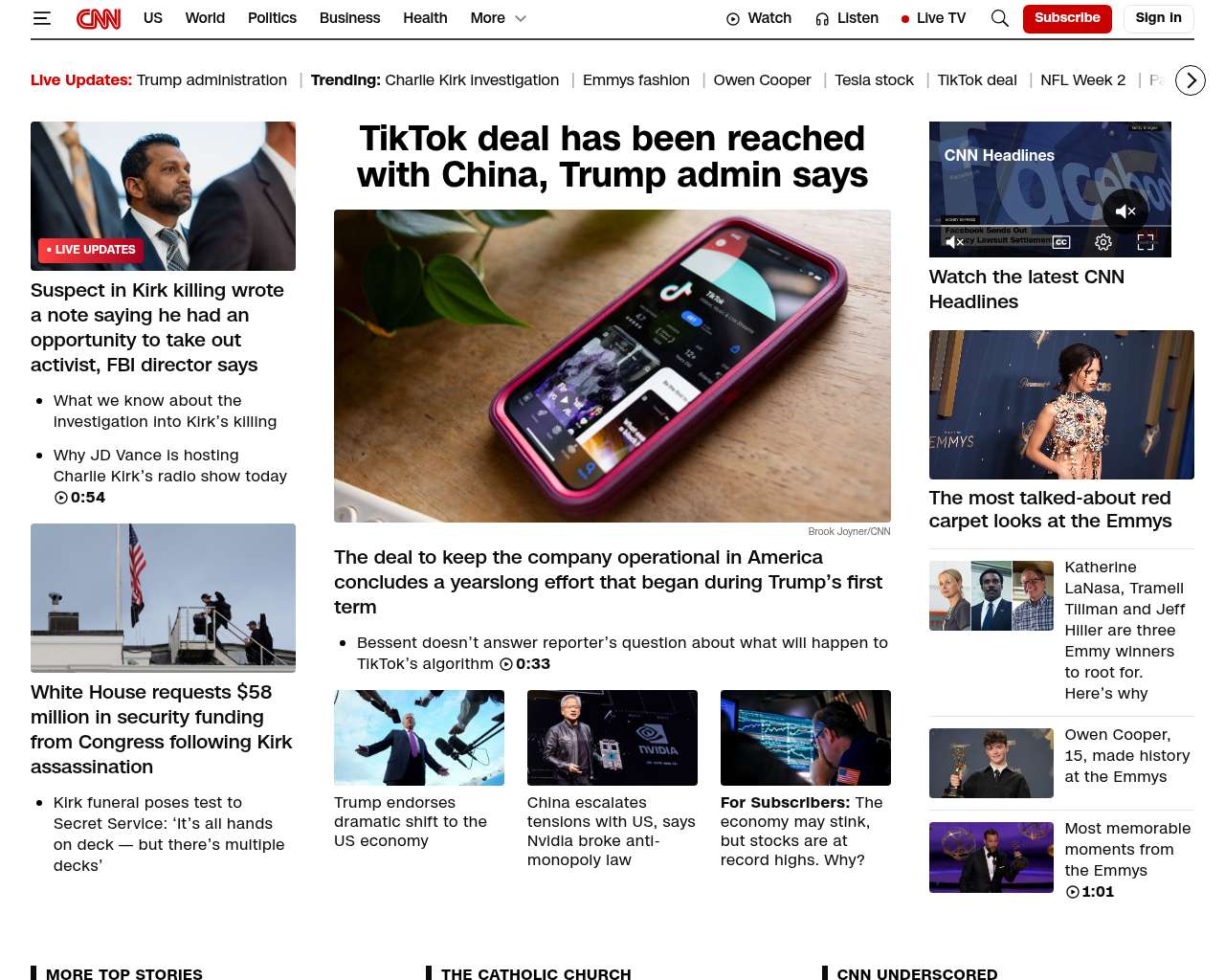Expand the More navigation dropdown
The height and width of the screenshot is (980, 1225).
(x=498, y=18)
